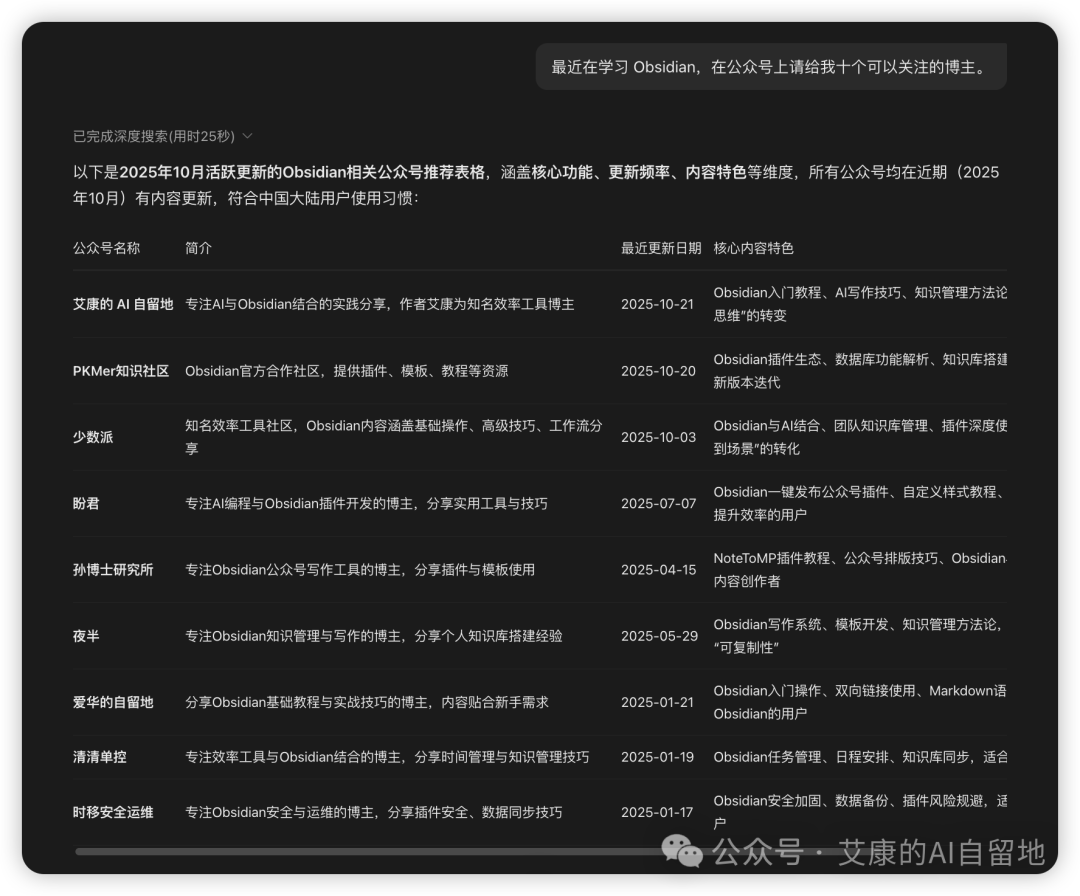Click the 夜半 name cell
The image size is (1080, 896).
tap(86, 636)
